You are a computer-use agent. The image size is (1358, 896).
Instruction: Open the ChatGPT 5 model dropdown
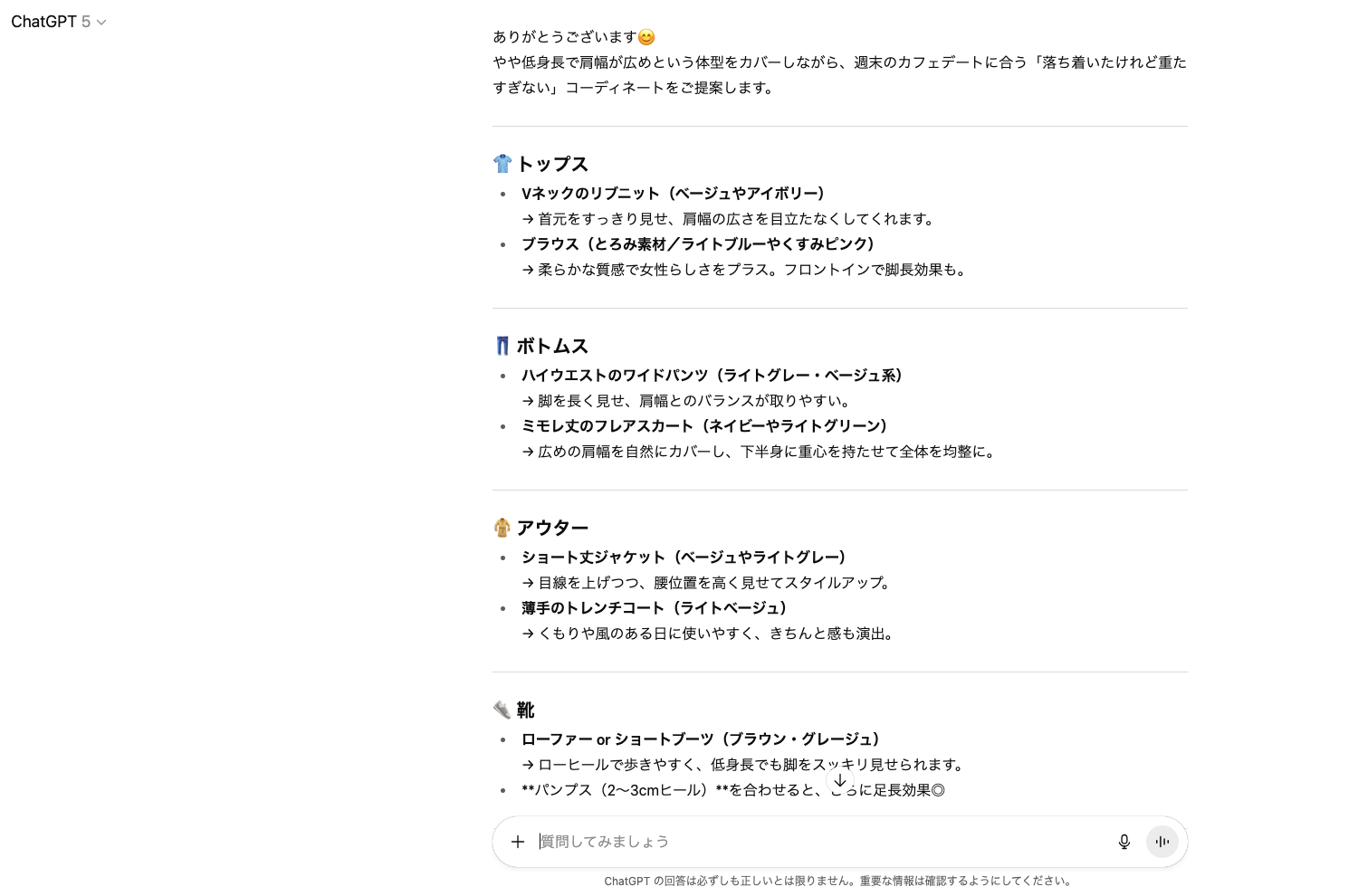(100, 22)
